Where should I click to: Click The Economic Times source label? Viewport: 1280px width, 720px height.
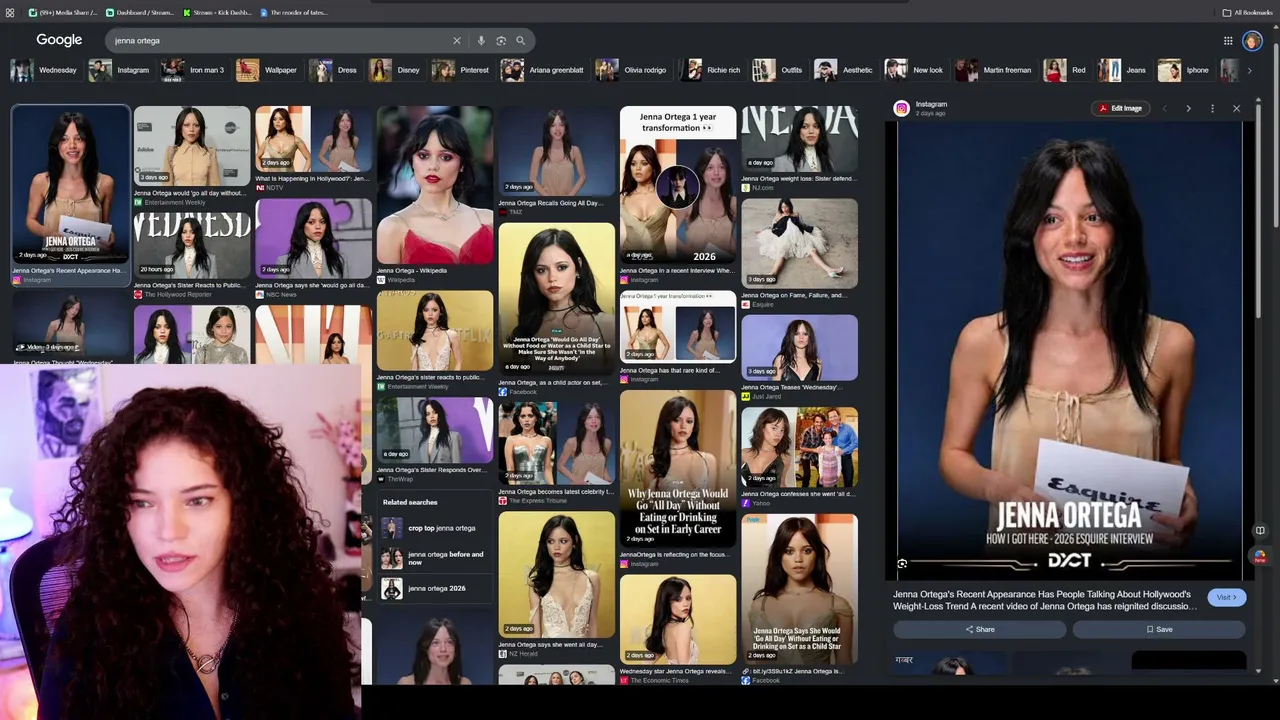661,680
